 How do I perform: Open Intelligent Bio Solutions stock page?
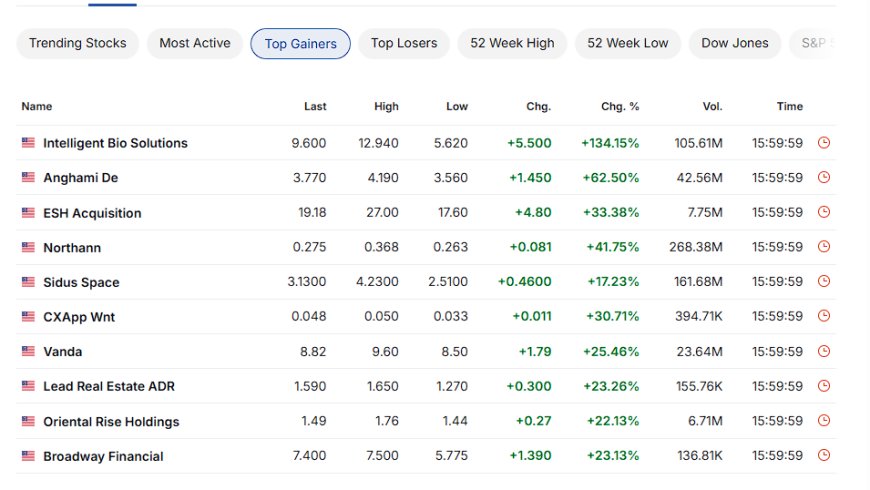(x=115, y=143)
